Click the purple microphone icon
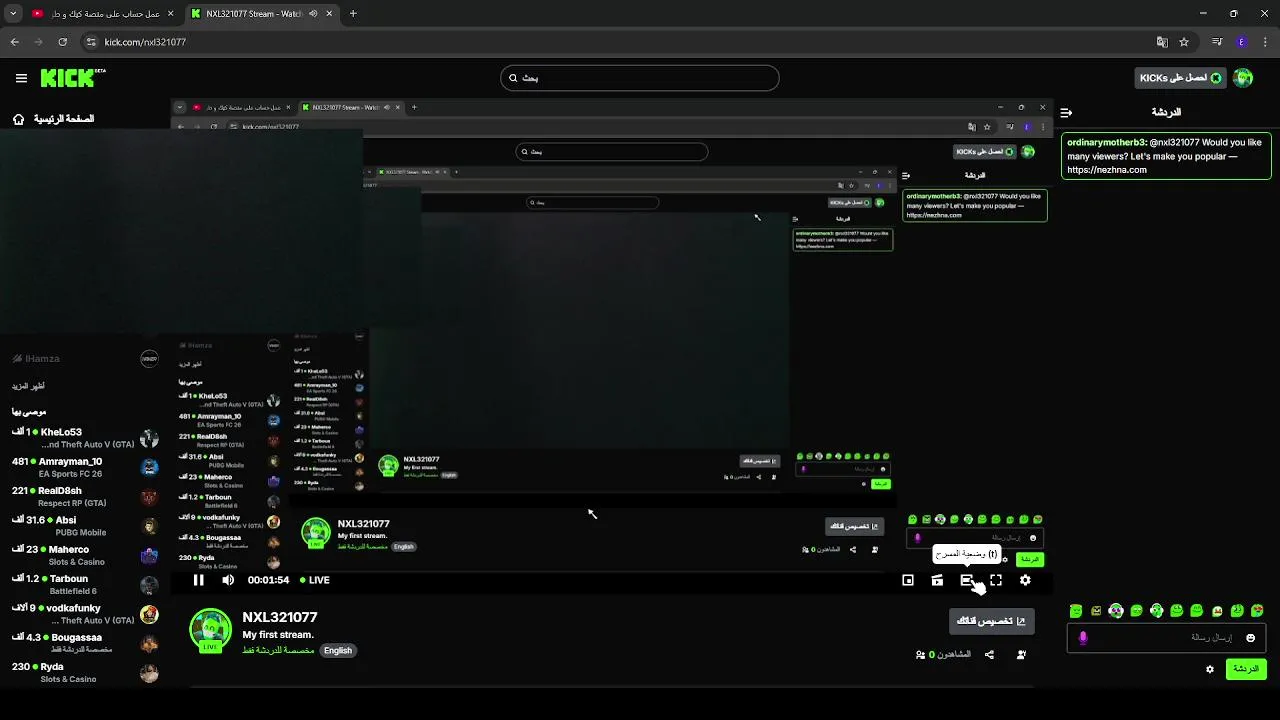This screenshot has height=720, width=1280. (1083, 638)
